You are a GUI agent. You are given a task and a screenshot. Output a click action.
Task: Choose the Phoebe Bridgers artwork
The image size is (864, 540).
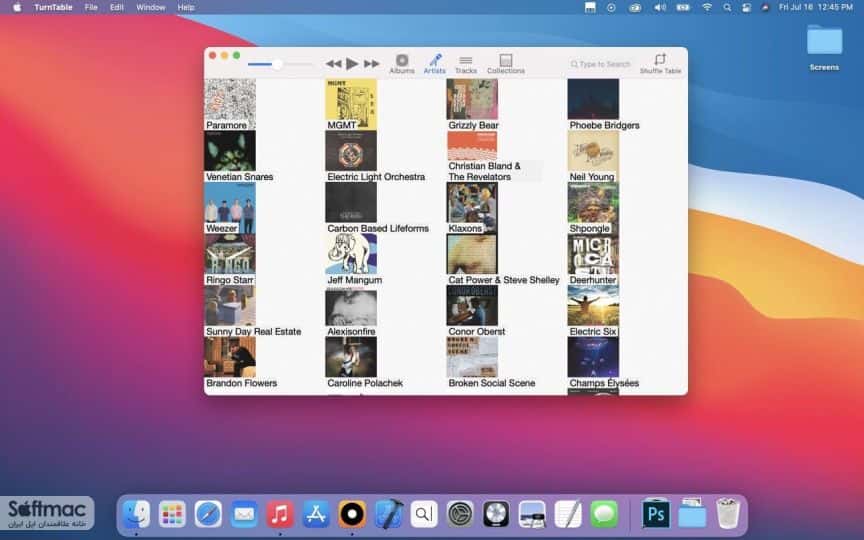(x=593, y=99)
